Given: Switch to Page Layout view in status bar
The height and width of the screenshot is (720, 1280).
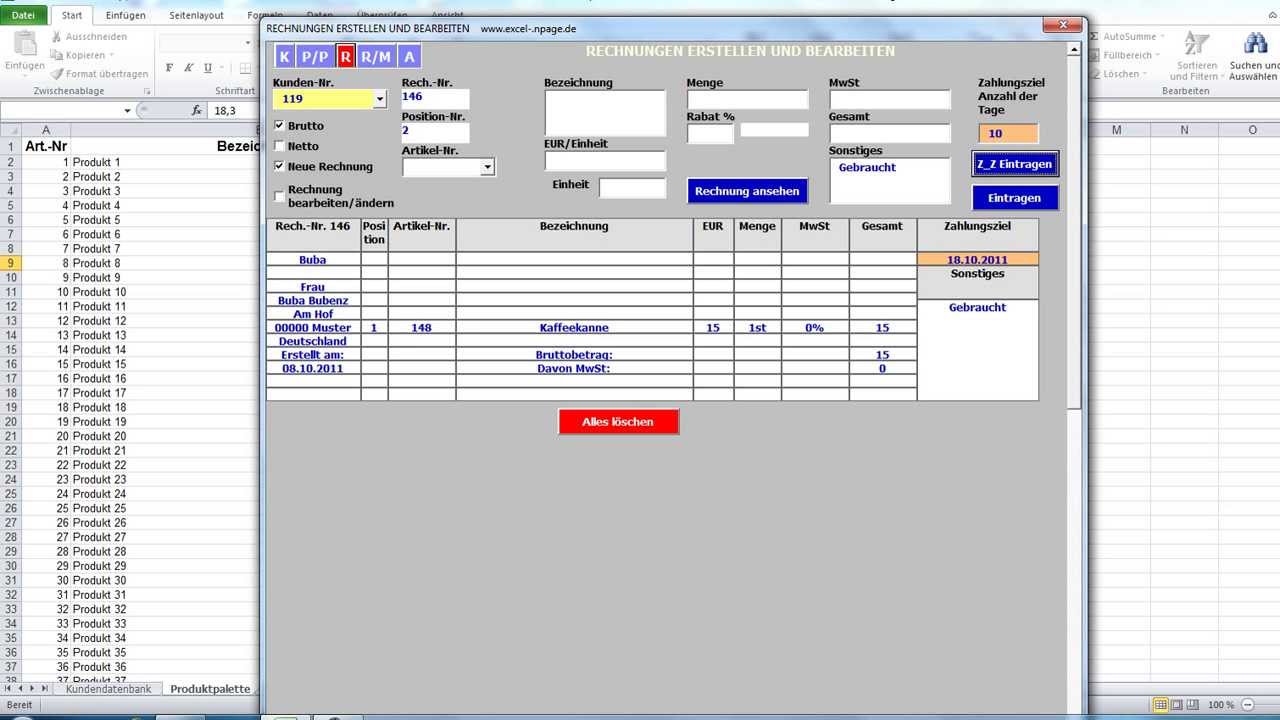Looking at the screenshot, I should pyautogui.click(x=1177, y=705).
